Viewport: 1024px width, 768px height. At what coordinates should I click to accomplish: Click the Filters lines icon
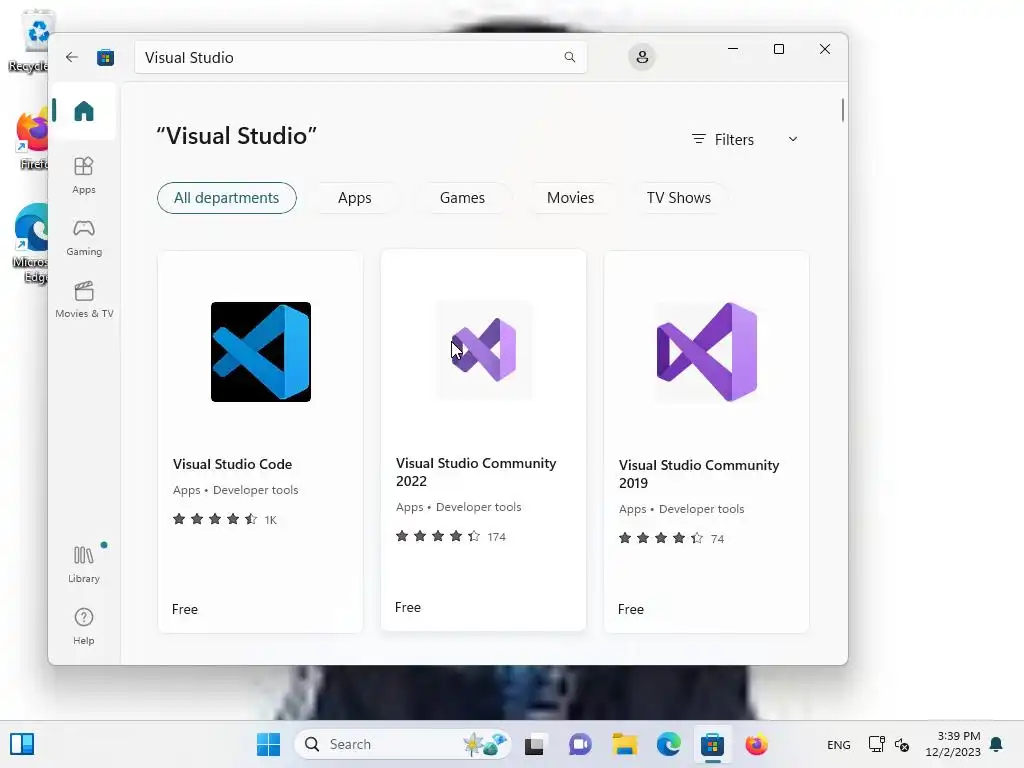[699, 139]
